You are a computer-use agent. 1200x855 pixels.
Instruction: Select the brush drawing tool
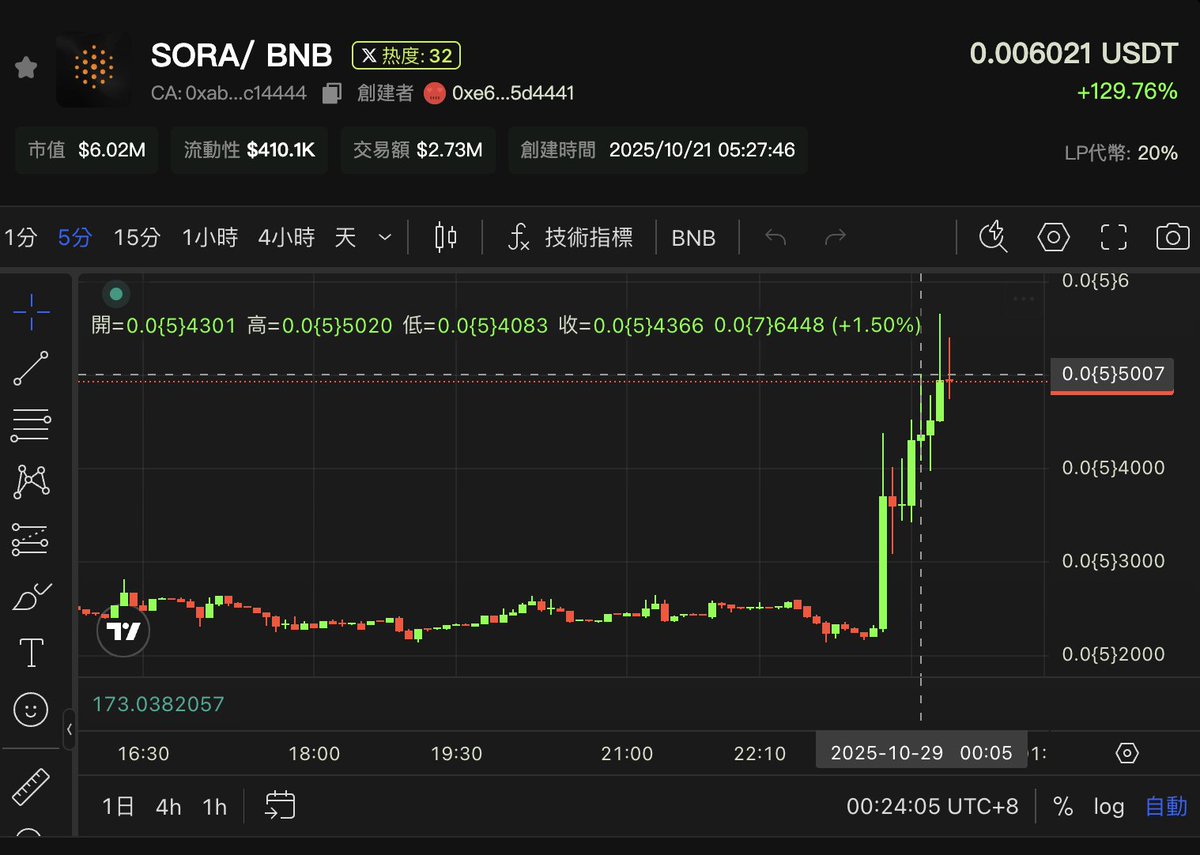point(31,597)
